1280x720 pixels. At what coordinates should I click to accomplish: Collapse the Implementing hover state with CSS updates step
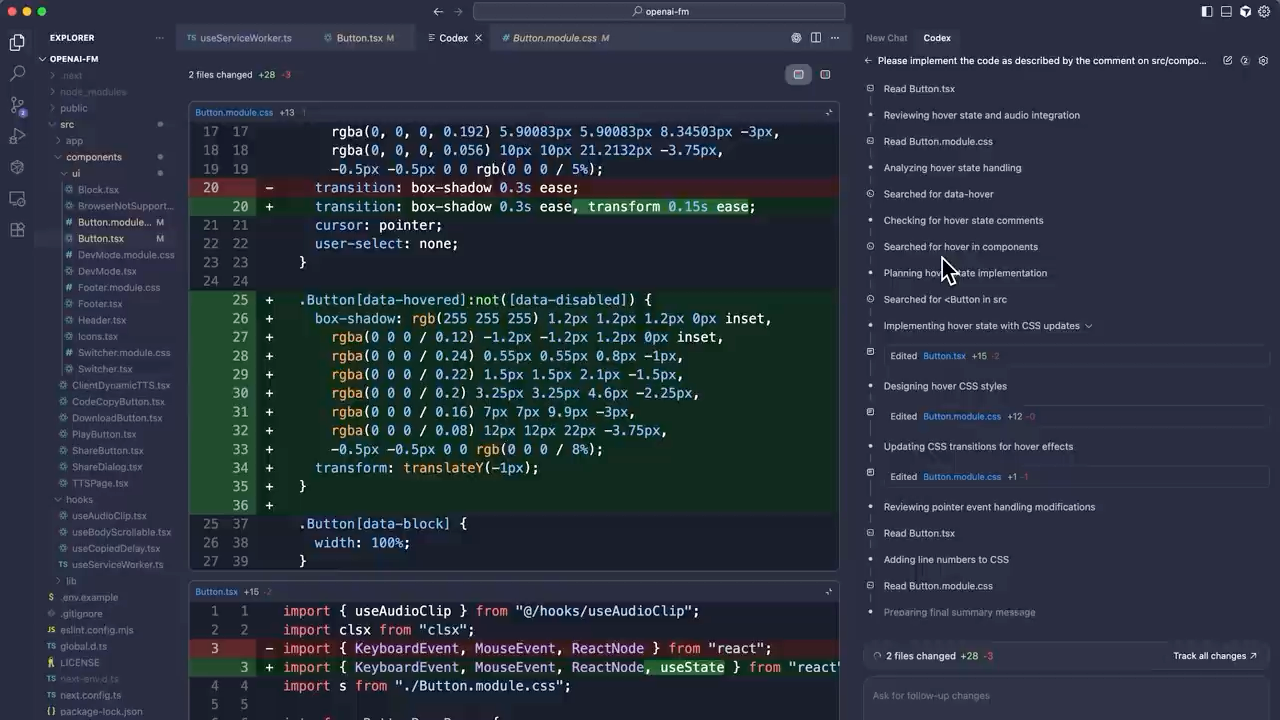point(1088,325)
